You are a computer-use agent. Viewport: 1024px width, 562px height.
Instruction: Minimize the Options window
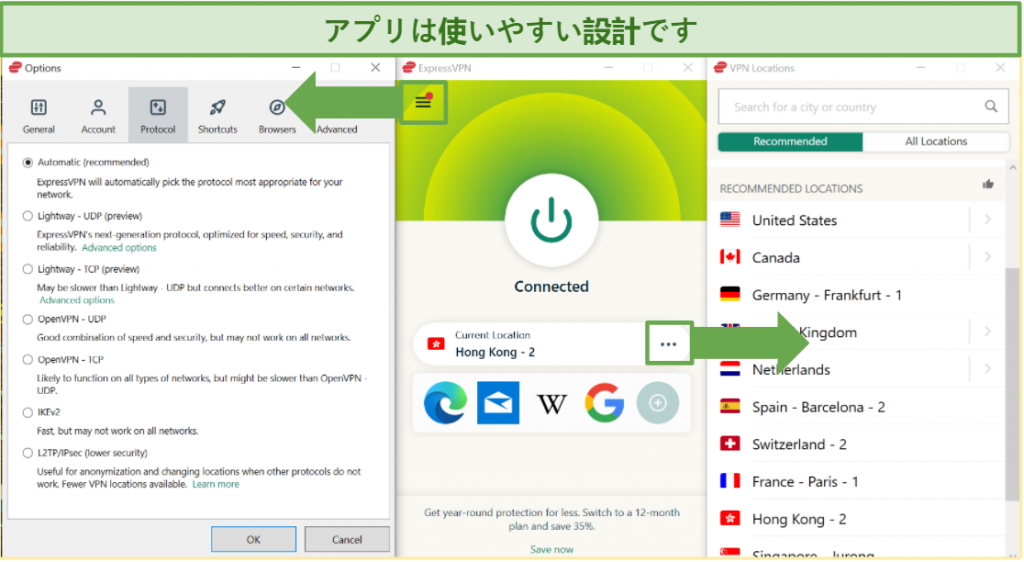tap(296, 67)
